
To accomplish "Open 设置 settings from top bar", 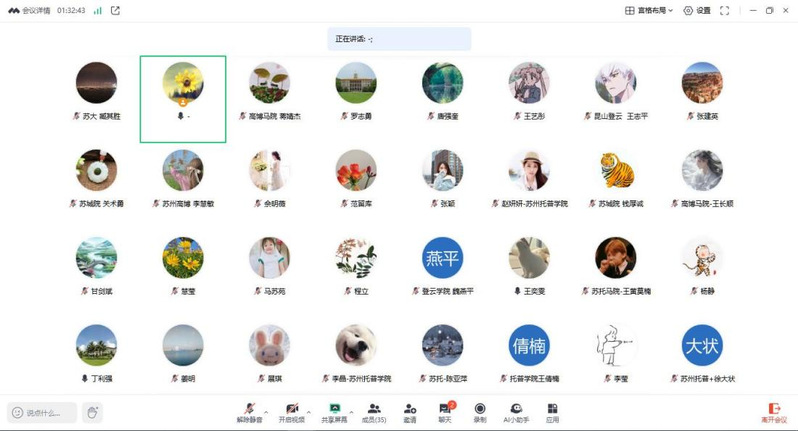I will click(697, 11).
